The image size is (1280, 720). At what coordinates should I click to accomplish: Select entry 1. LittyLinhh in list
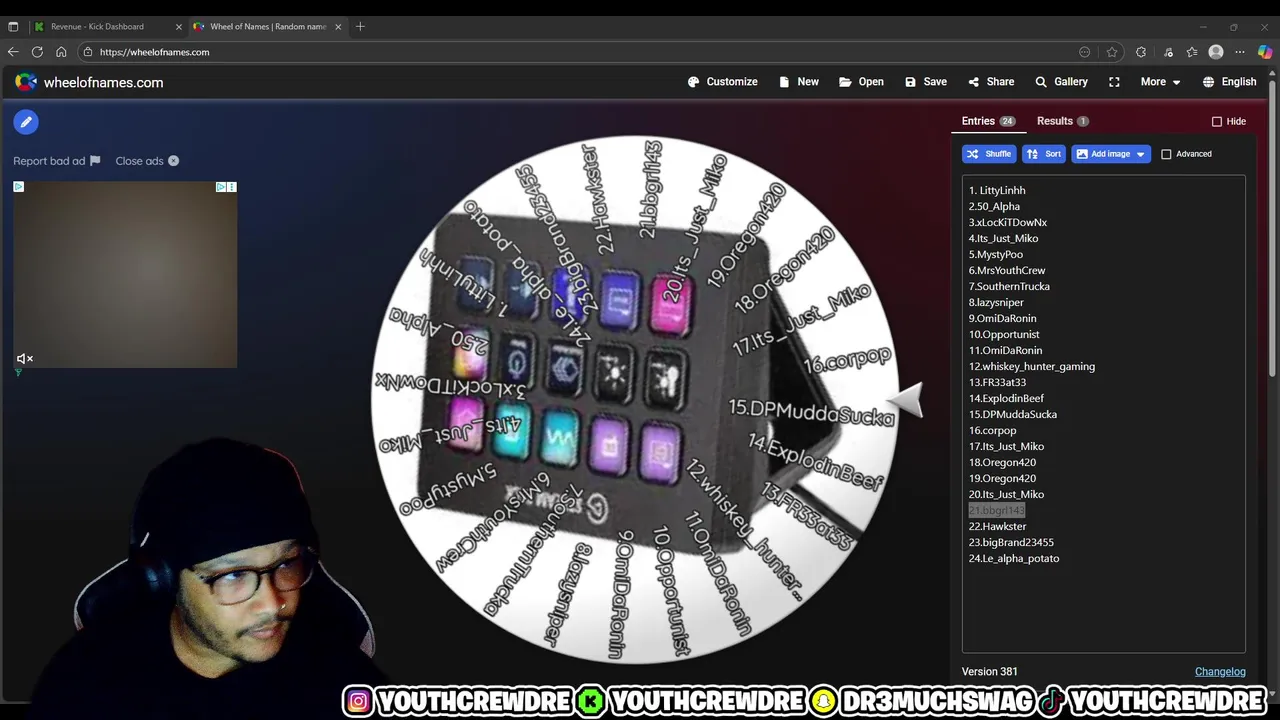(x=997, y=190)
